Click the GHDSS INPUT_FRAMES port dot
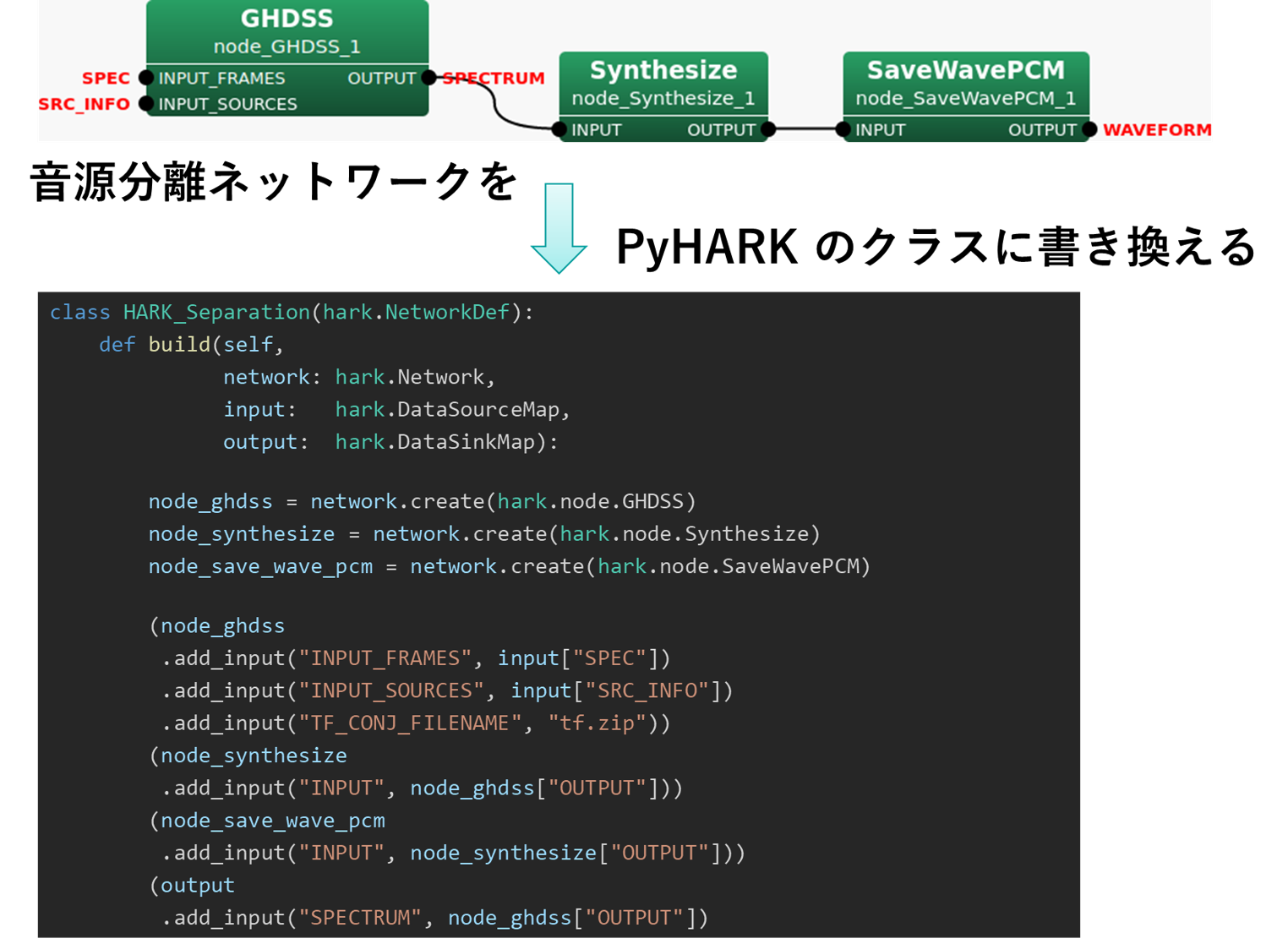 (x=146, y=78)
